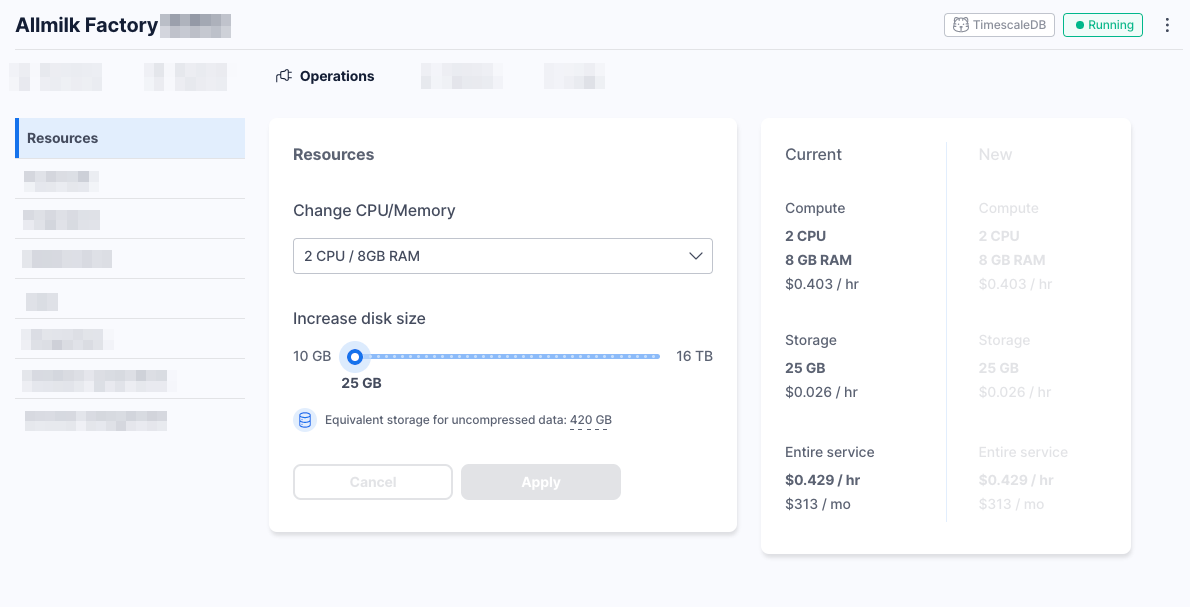Click the green Running status dot

(x=1079, y=25)
